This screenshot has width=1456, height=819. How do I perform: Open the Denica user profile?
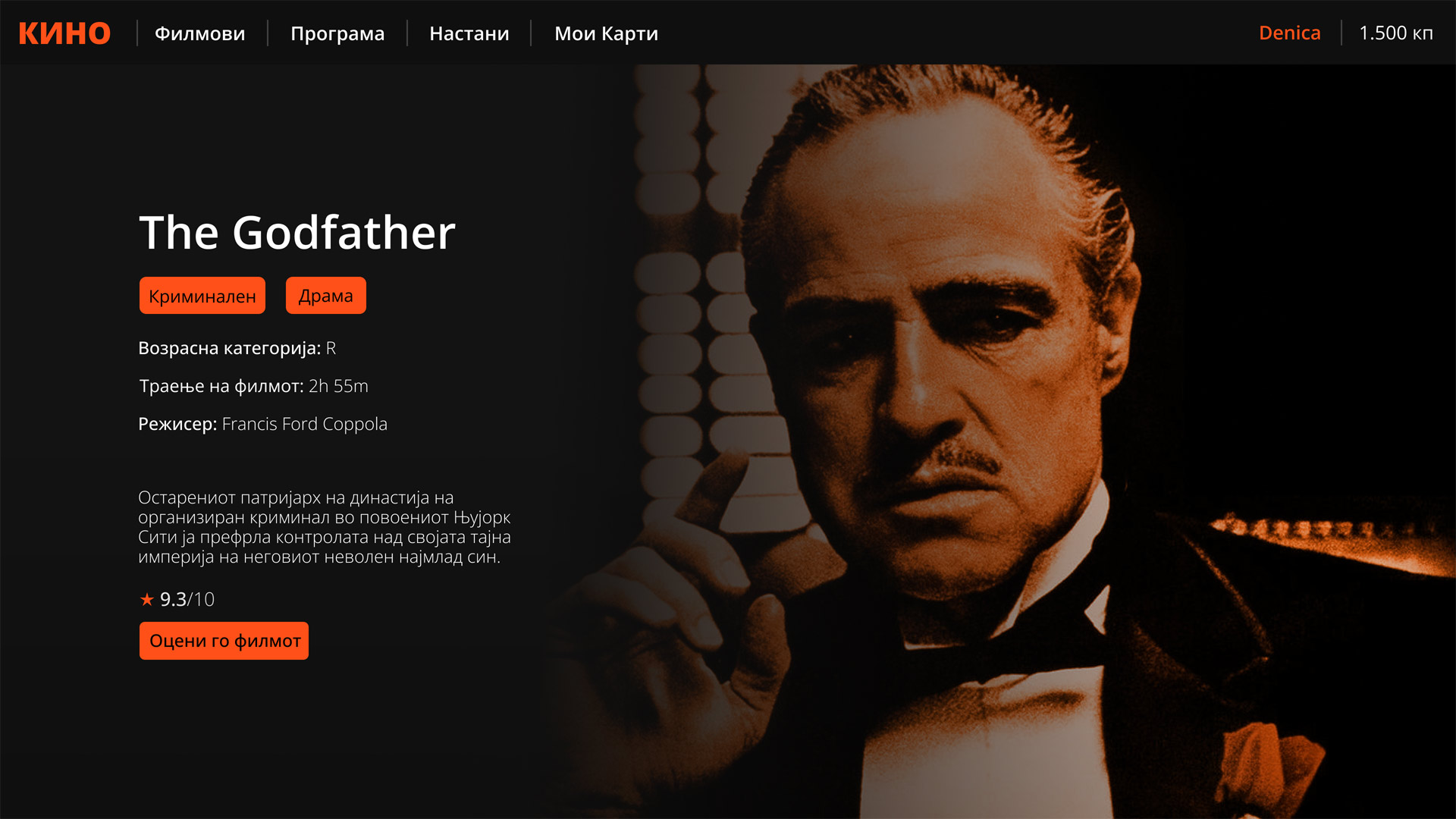(1289, 33)
